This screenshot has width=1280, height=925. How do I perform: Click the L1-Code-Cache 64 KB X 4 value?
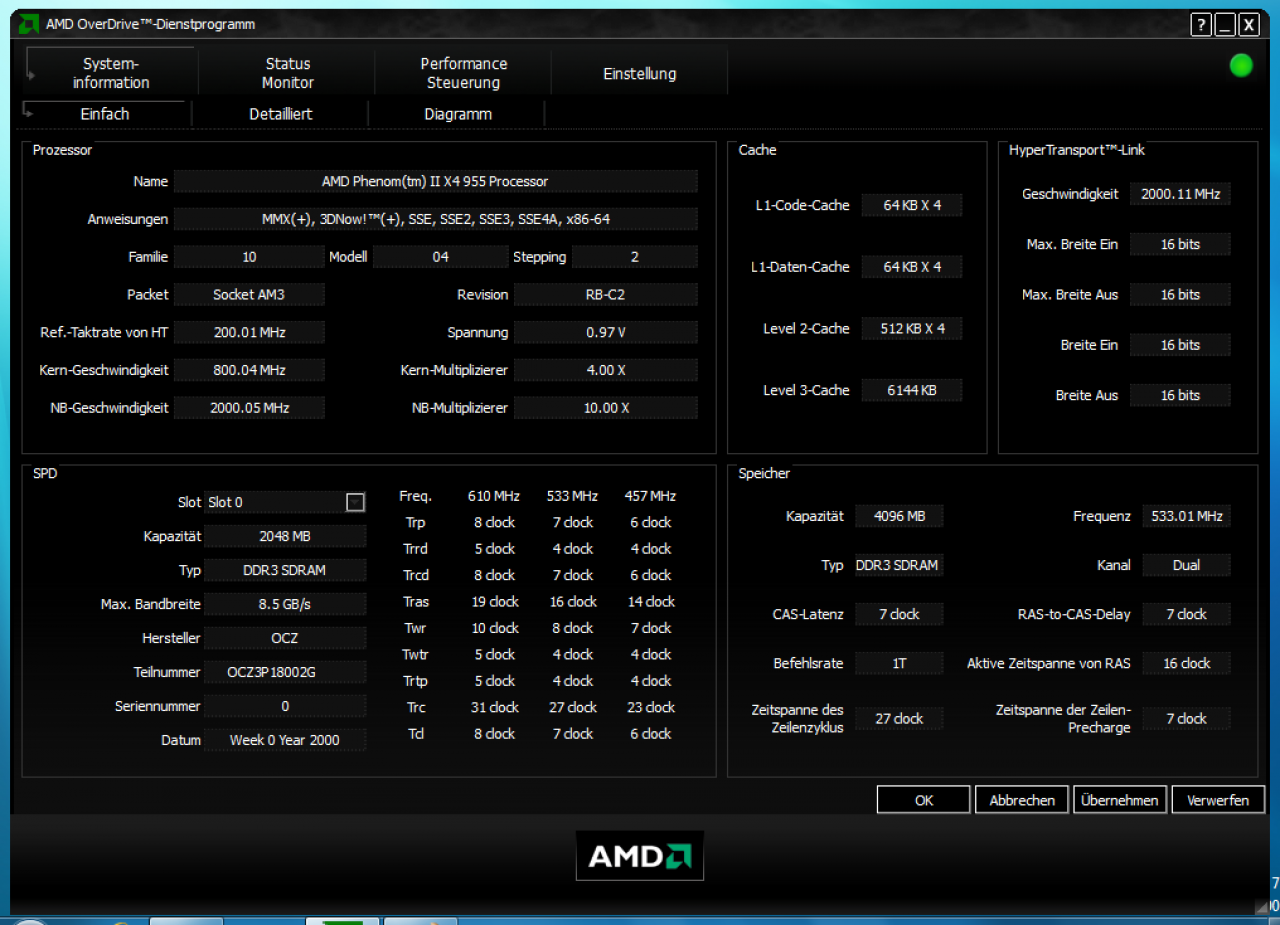pyautogui.click(x=912, y=205)
